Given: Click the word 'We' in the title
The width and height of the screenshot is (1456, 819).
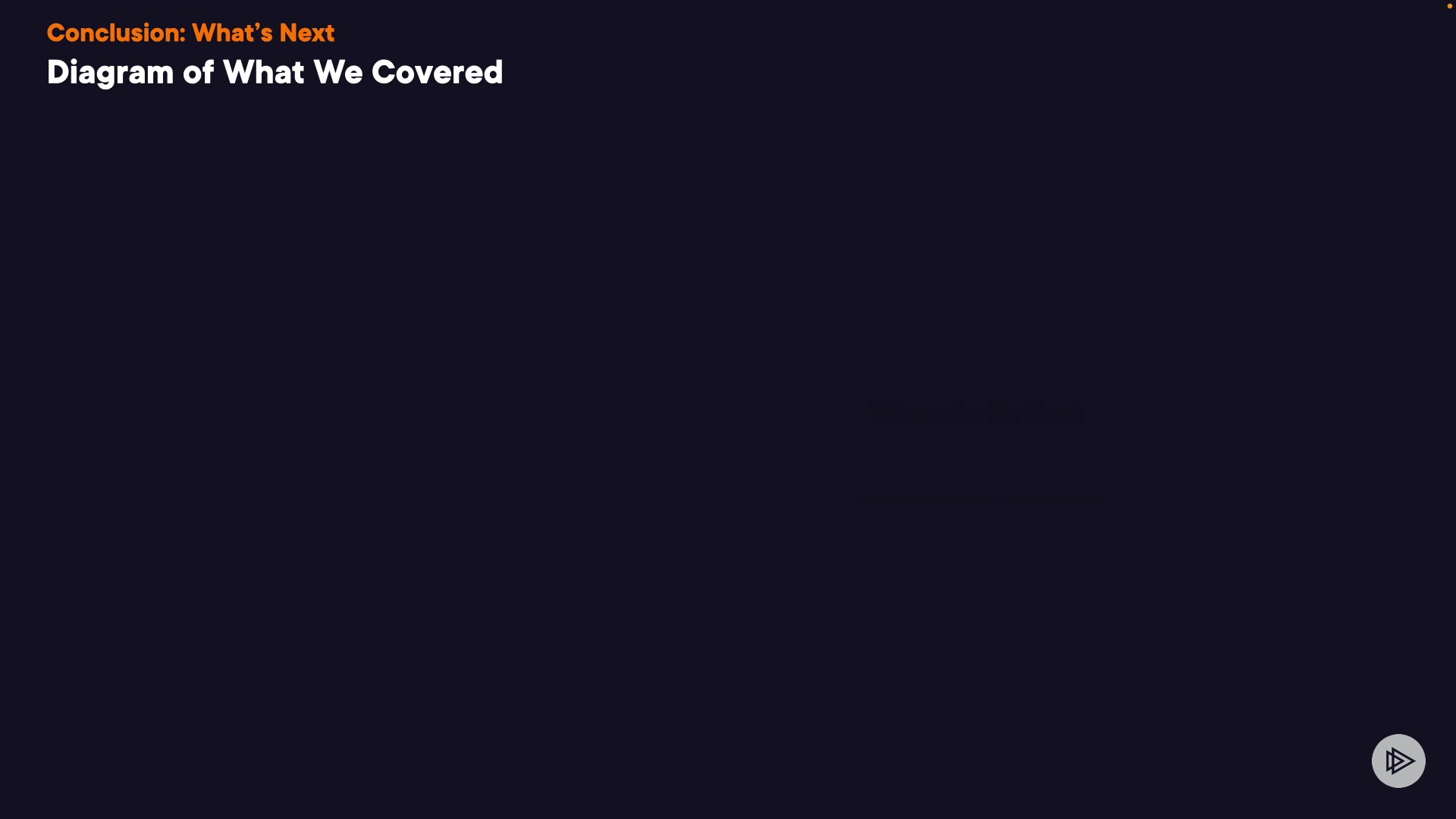Looking at the screenshot, I should coord(338,73).
